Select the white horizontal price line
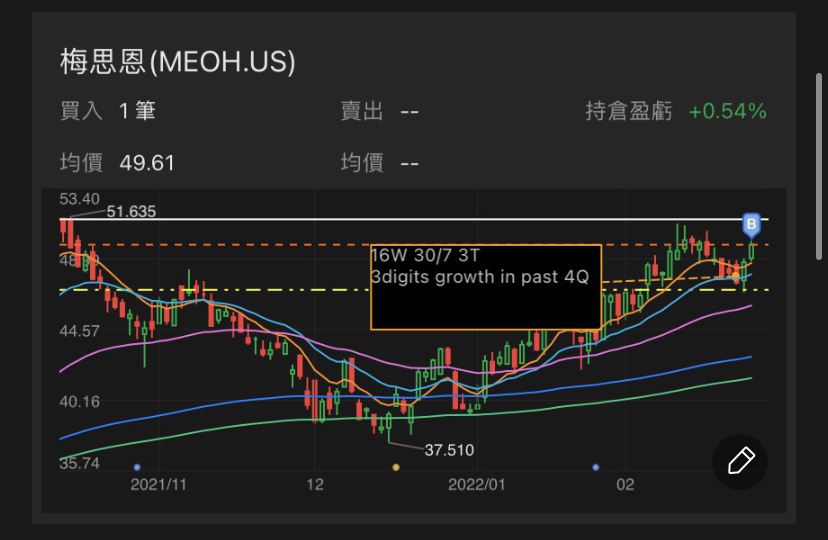 coord(400,218)
